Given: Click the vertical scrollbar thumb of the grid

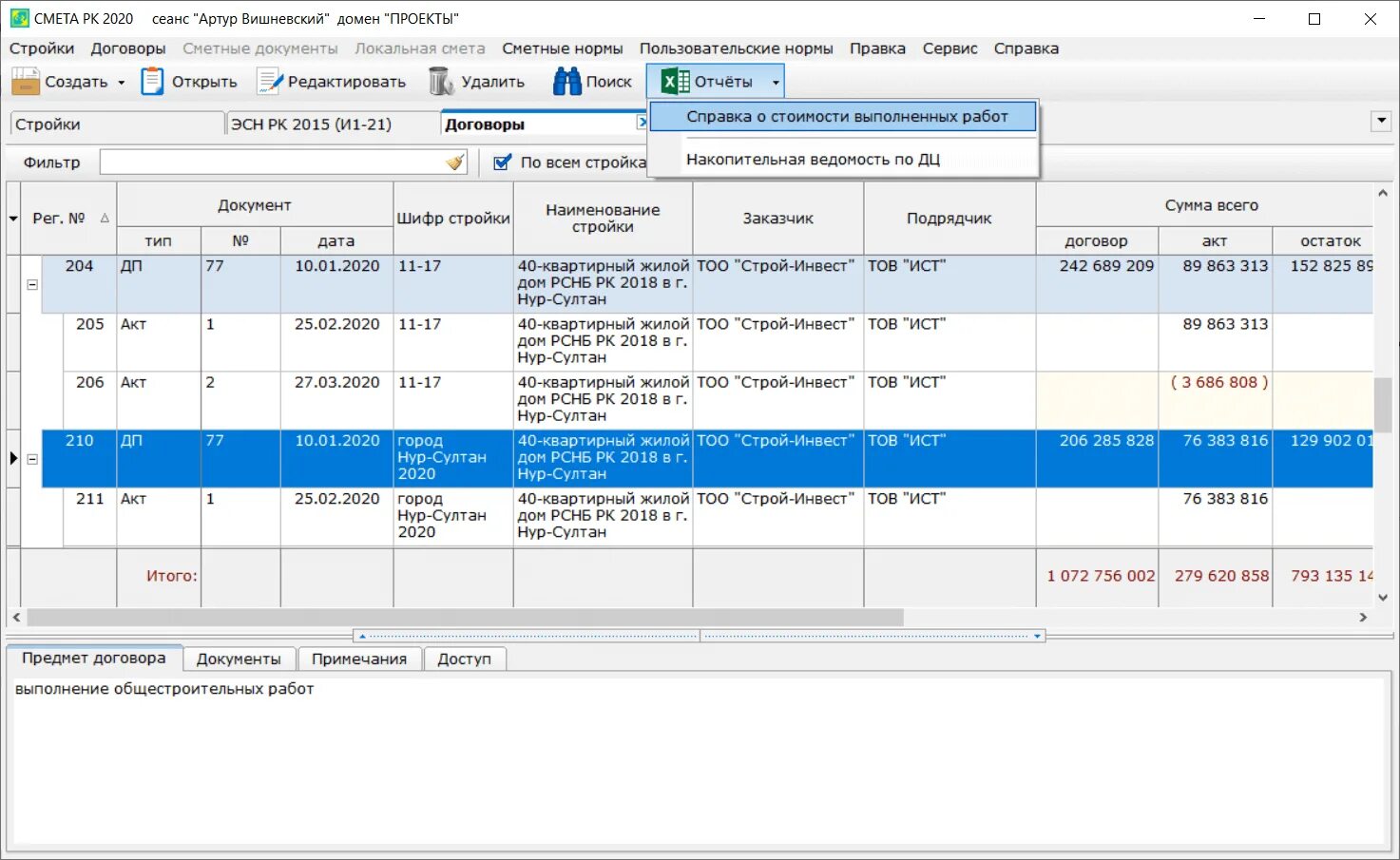Looking at the screenshot, I should coord(1383,404).
